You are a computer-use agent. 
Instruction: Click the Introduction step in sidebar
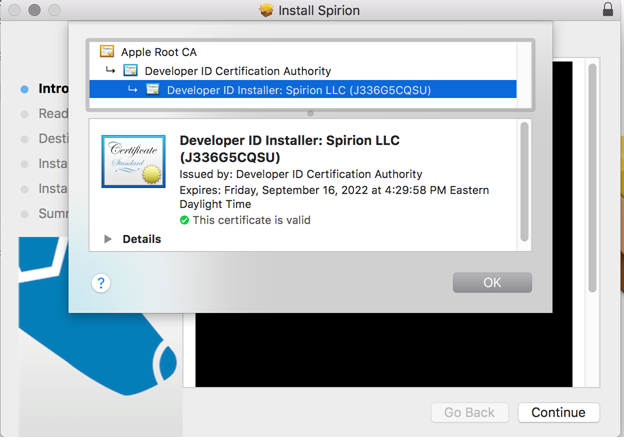(45, 89)
